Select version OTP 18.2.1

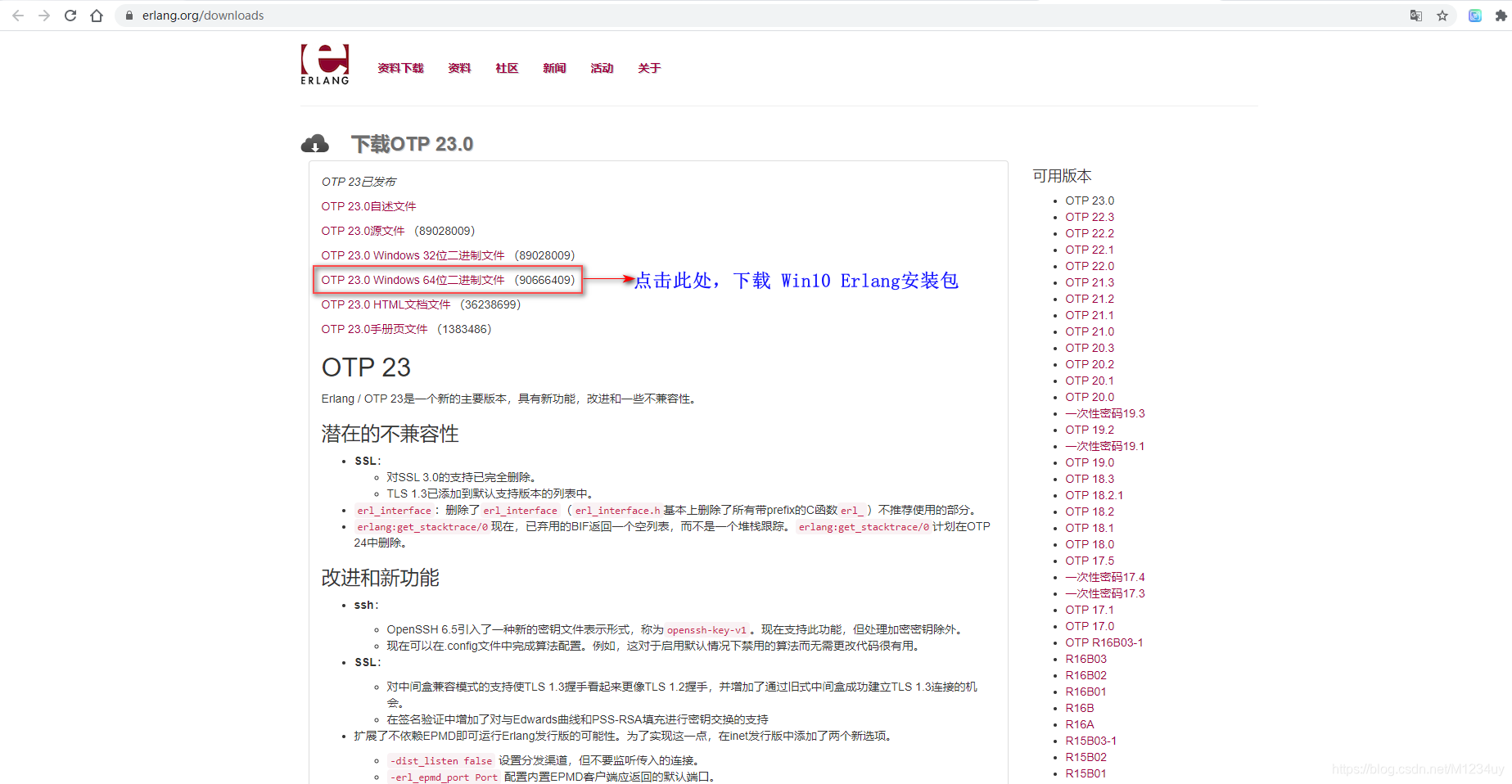click(x=1095, y=495)
